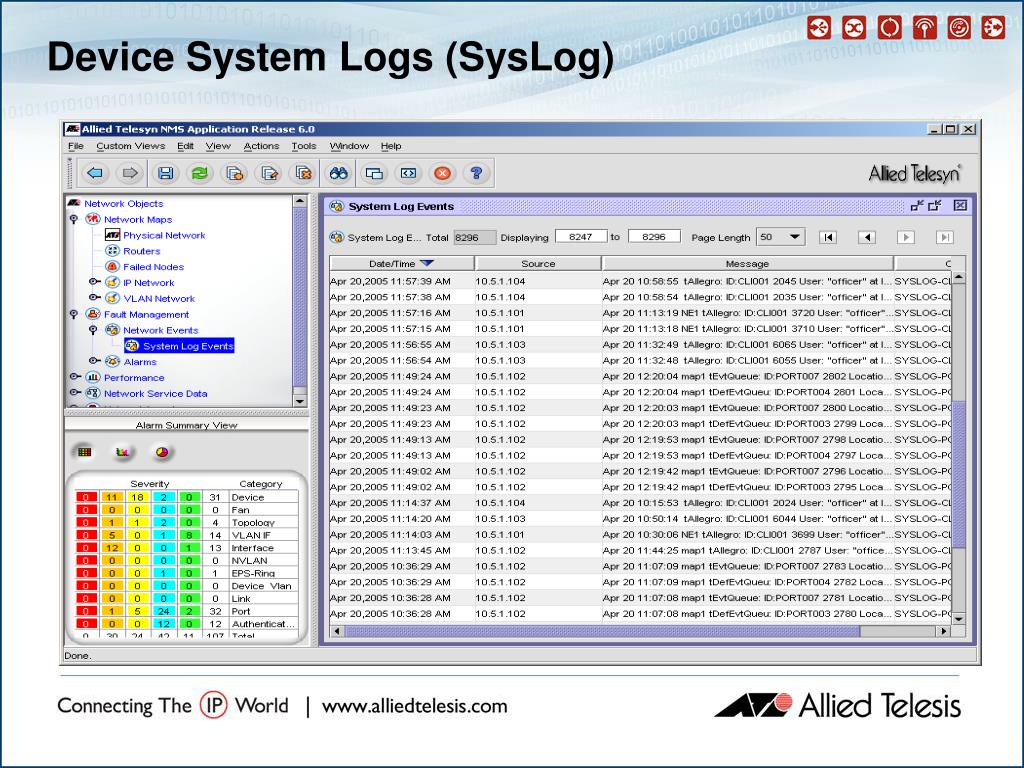Click the yellow 18 cell in Device row
This screenshot has height=768, width=1024.
coord(137,497)
